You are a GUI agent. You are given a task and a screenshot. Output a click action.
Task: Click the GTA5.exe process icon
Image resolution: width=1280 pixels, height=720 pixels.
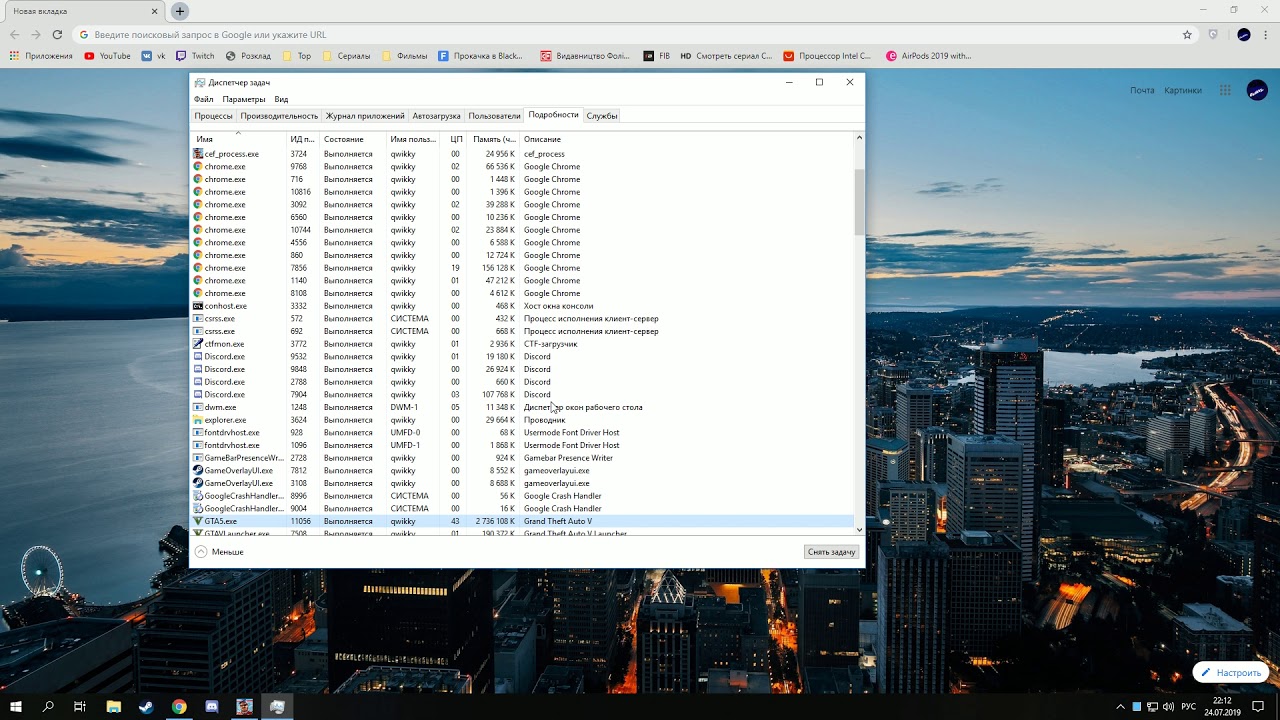coord(198,521)
